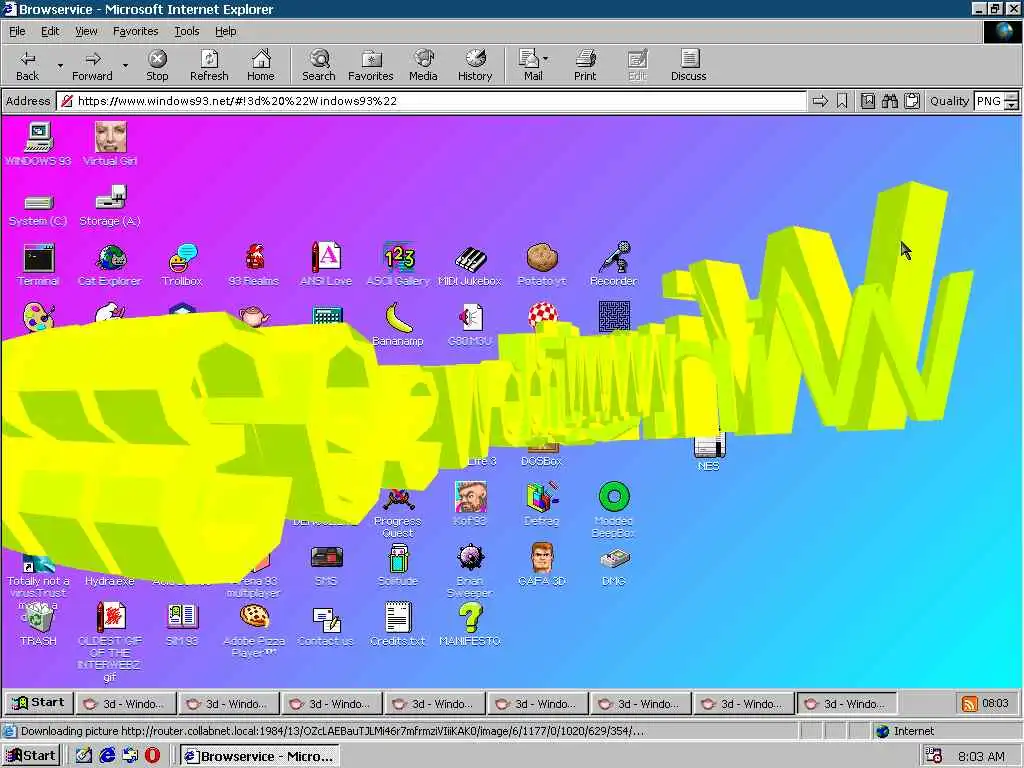
Task: Click the Discuss toolbar button
Action: tap(688, 65)
